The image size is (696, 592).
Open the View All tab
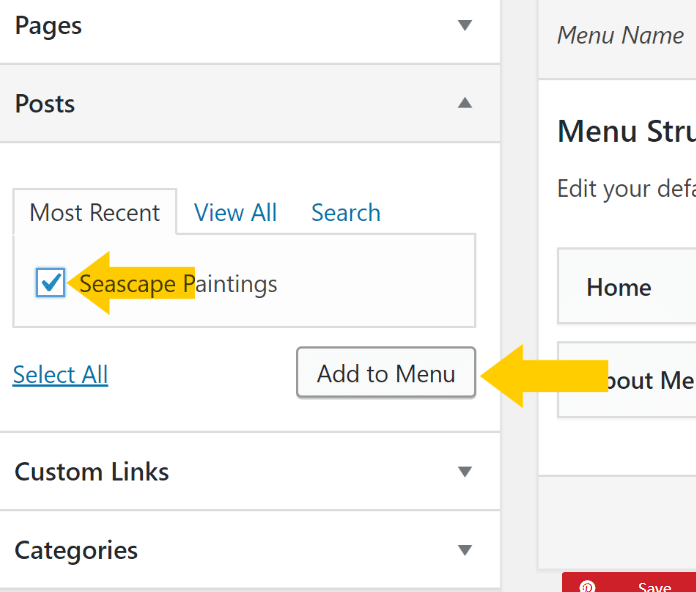[235, 213]
